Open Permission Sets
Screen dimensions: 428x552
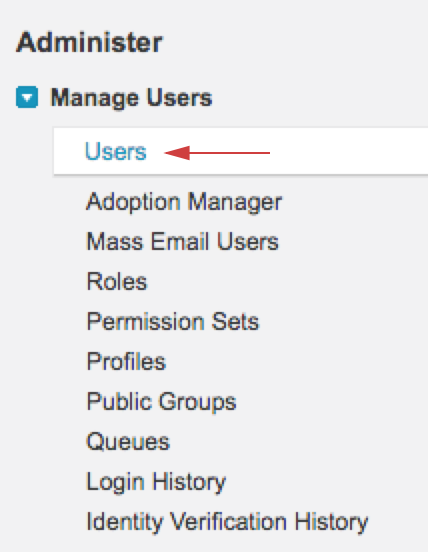pyautogui.click(x=173, y=322)
